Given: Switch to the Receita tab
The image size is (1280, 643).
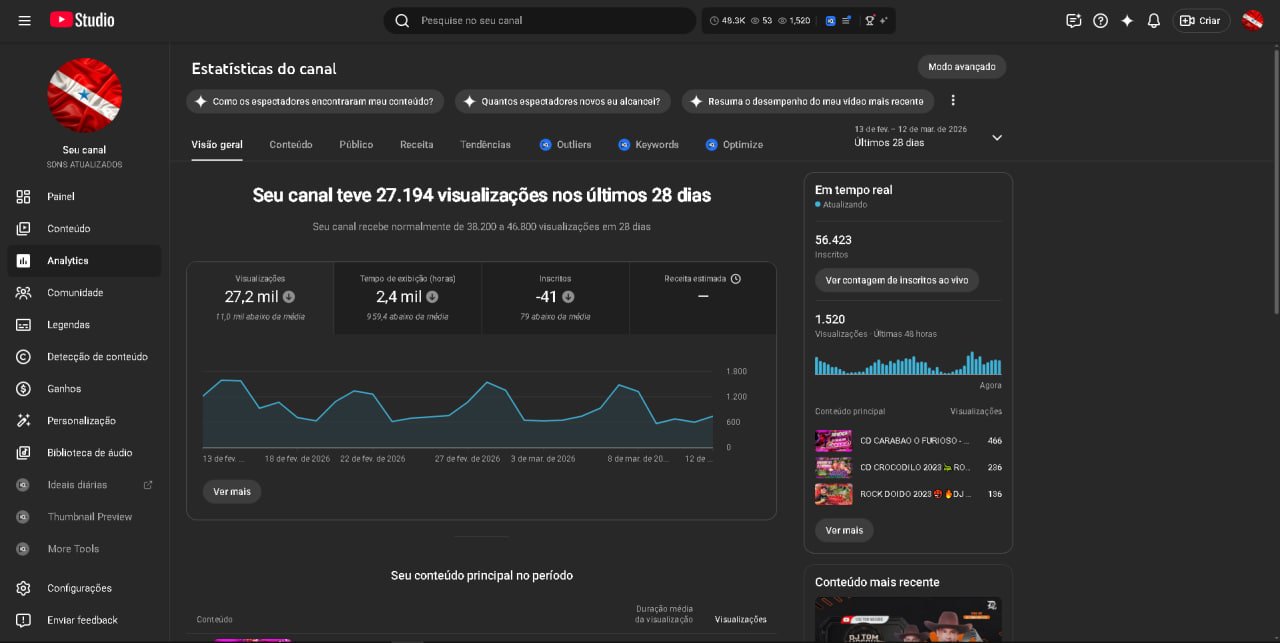Looking at the screenshot, I should pyautogui.click(x=416, y=145).
